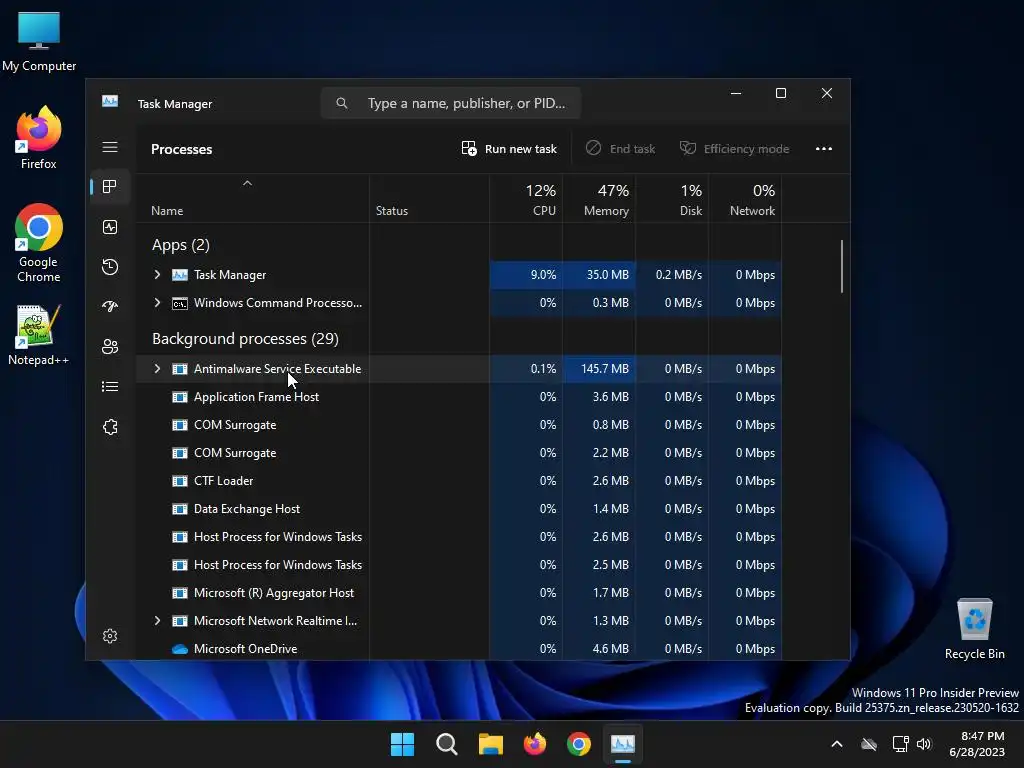Image resolution: width=1024 pixels, height=768 pixels.
Task: Click the Microsoft OneDrive cloud icon in list
Action: pyautogui.click(x=180, y=649)
